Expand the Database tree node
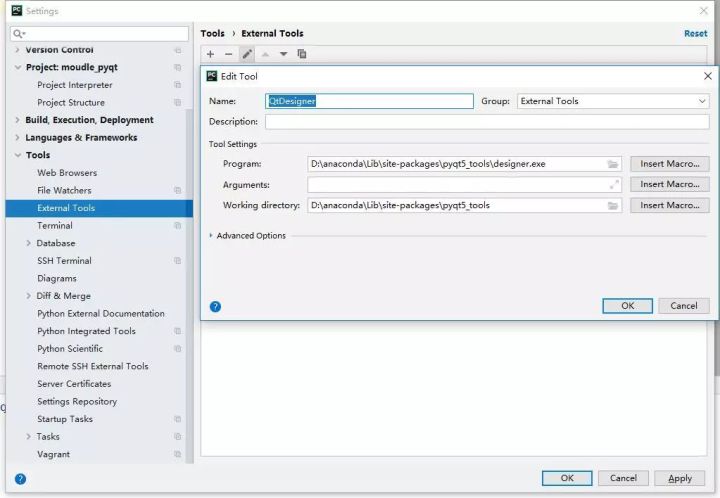This screenshot has width=720, height=498. pos(28,243)
